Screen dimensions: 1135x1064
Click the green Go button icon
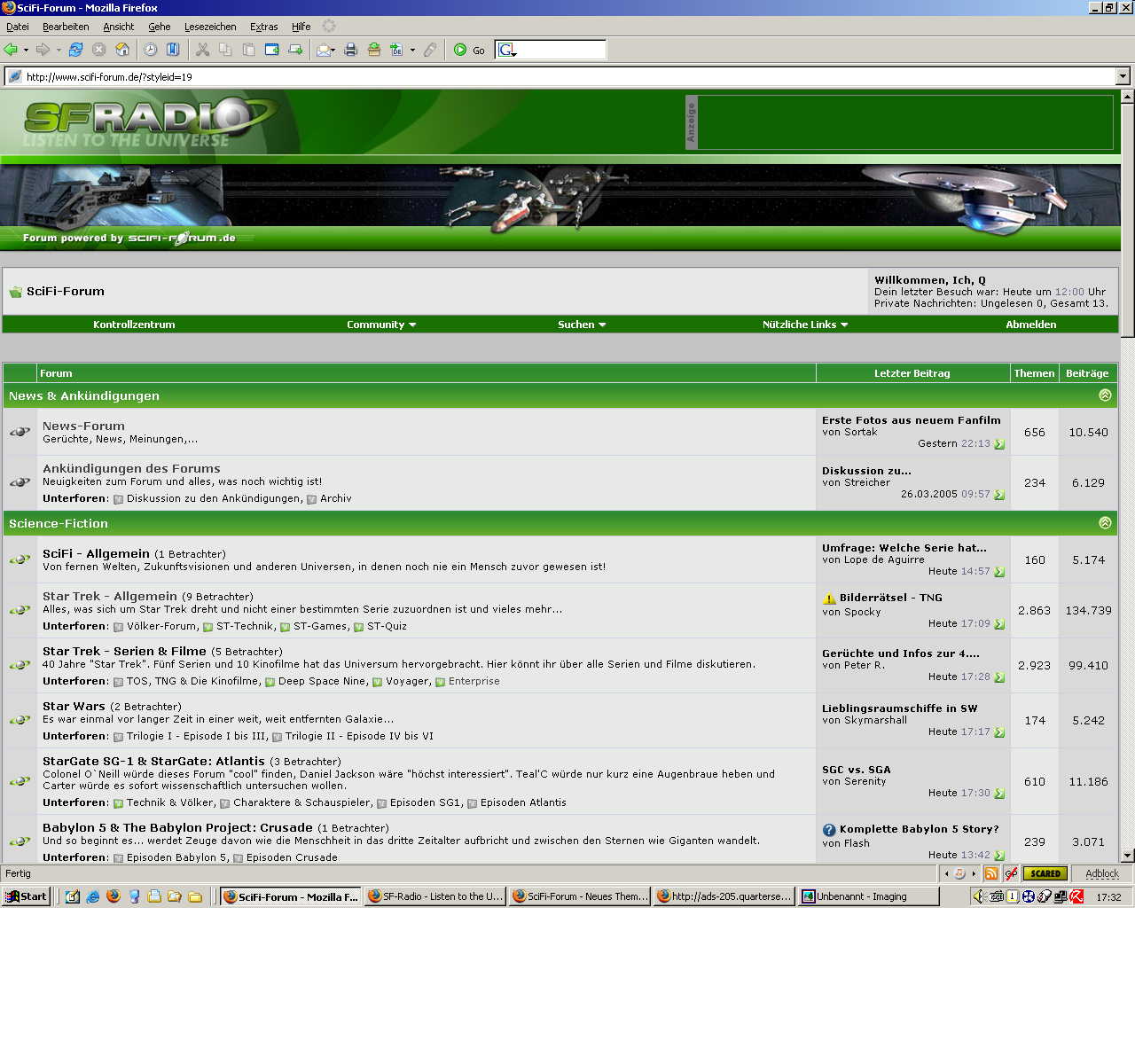pyautogui.click(x=460, y=50)
